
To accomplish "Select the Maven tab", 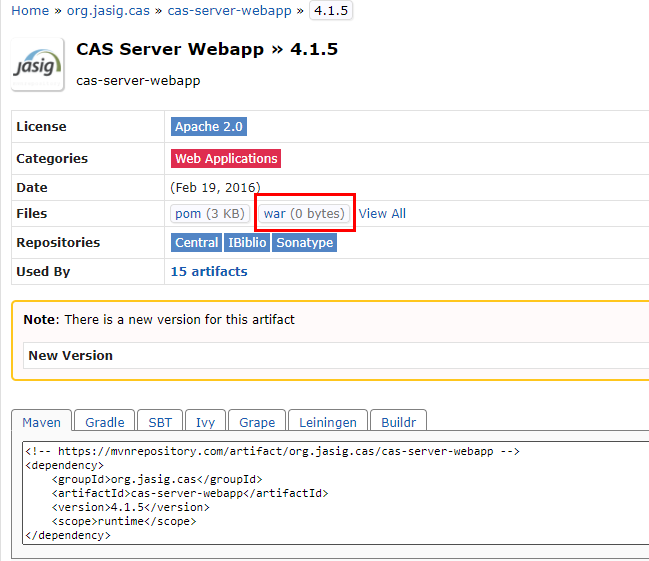I will (x=41, y=422).
